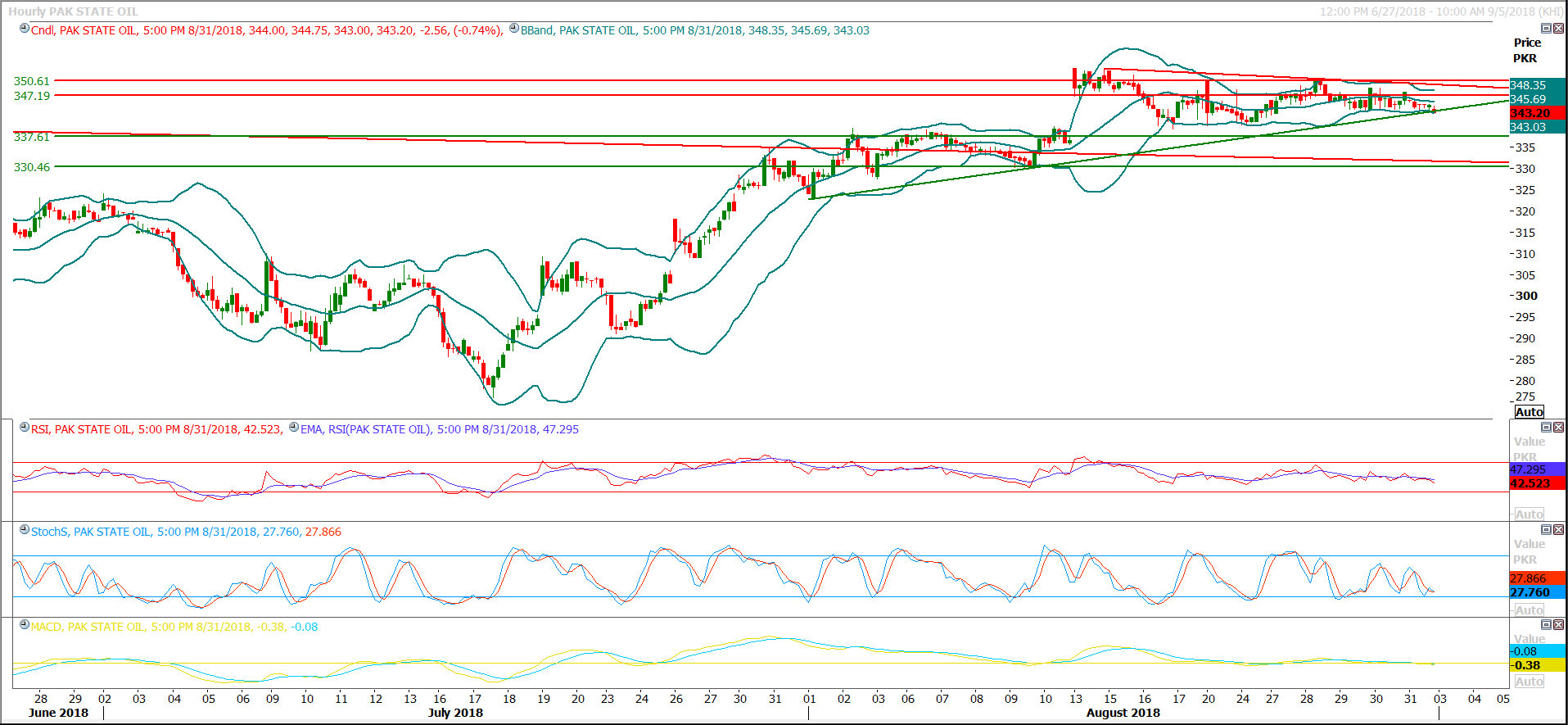Close the price chart pane

[x=1559, y=29]
